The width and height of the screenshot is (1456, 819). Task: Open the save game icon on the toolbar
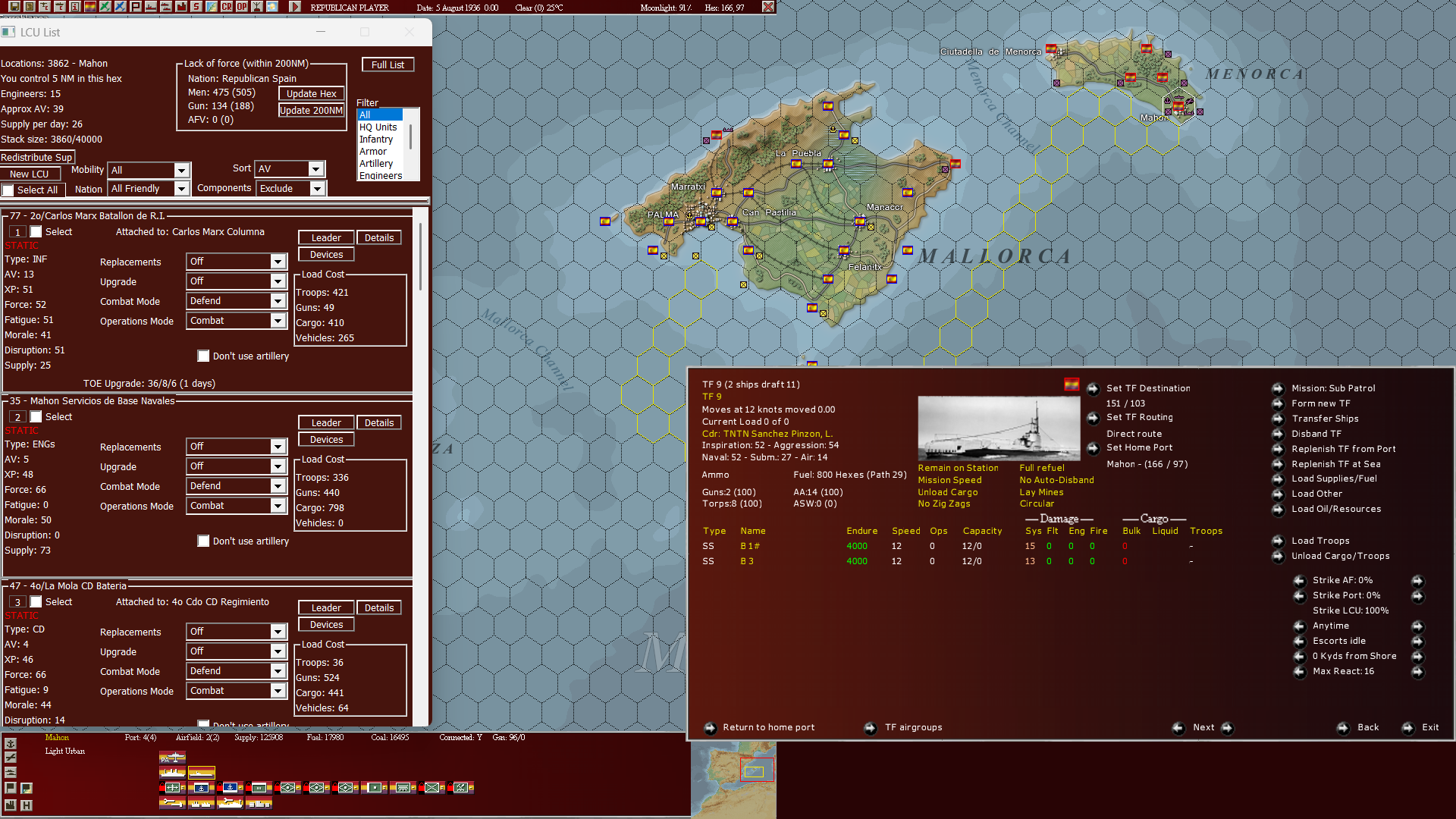click(15, 7)
